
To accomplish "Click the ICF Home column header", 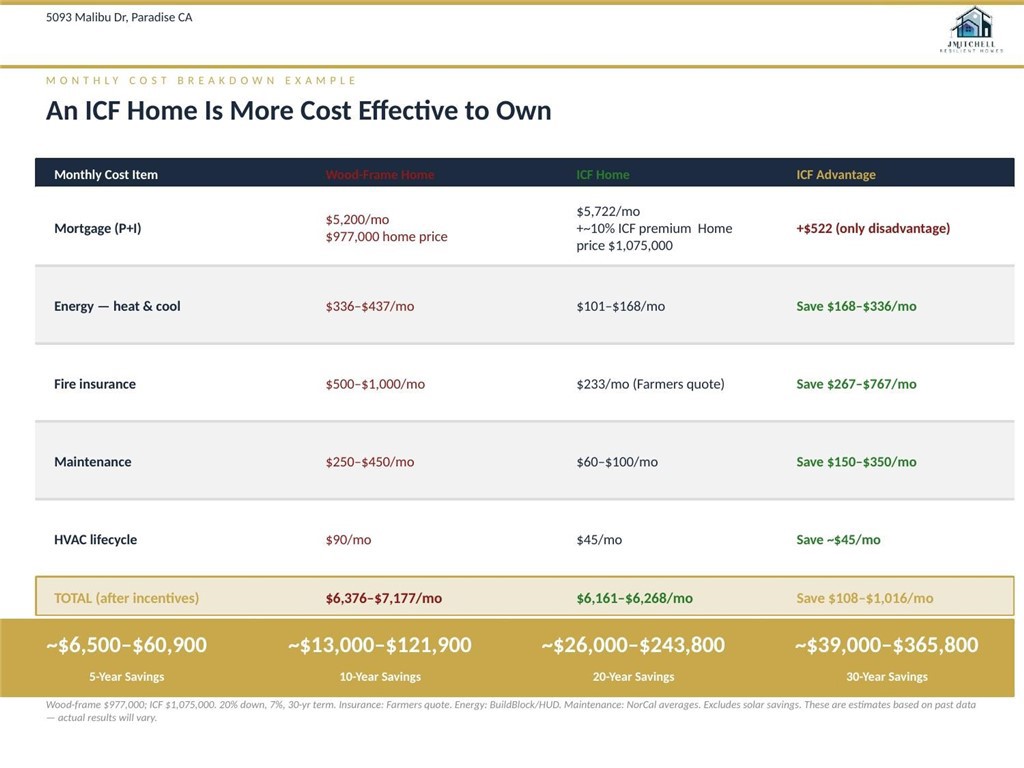I will [602, 175].
